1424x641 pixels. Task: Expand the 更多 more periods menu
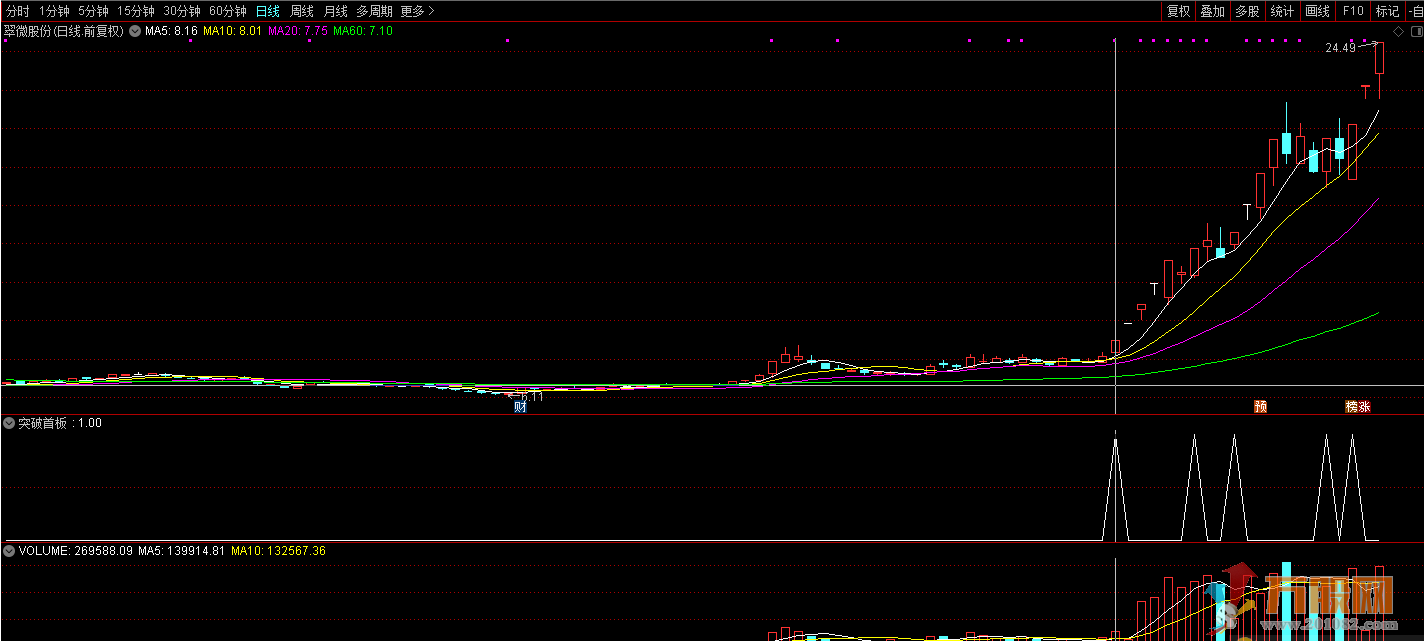pos(417,11)
